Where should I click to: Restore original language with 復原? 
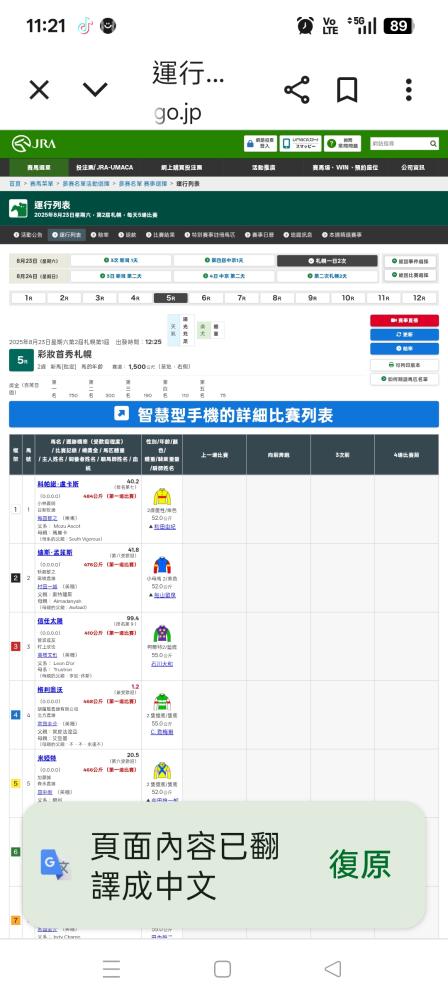pyautogui.click(x=360, y=865)
